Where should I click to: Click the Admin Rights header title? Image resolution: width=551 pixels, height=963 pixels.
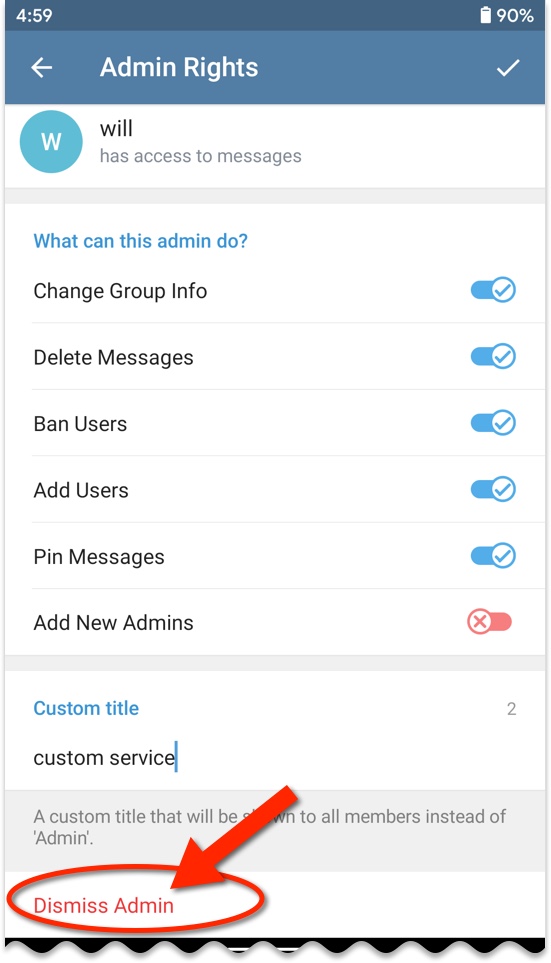(x=179, y=68)
